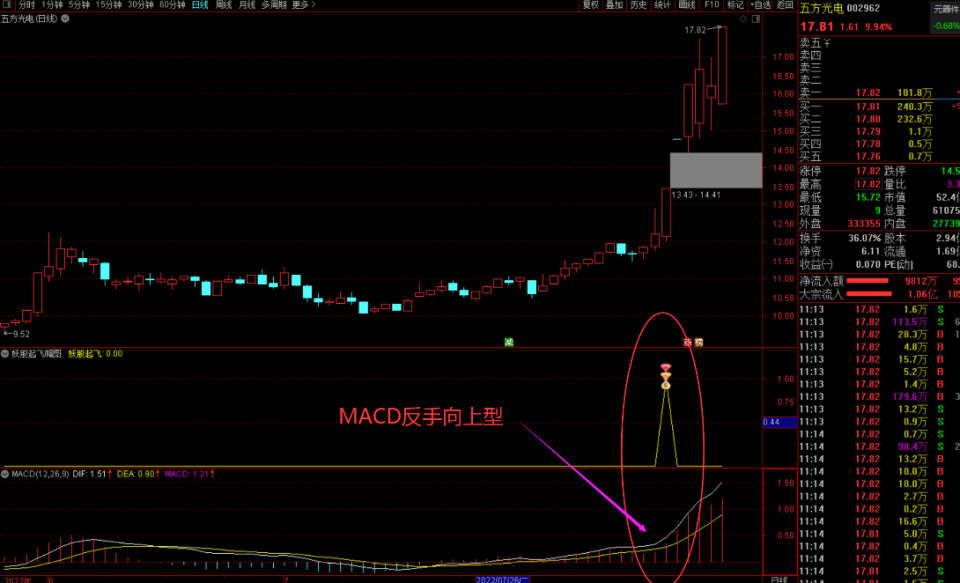Click the 标记 mark button
Viewport: 960px width, 583px height.
pyautogui.click(x=735, y=5)
